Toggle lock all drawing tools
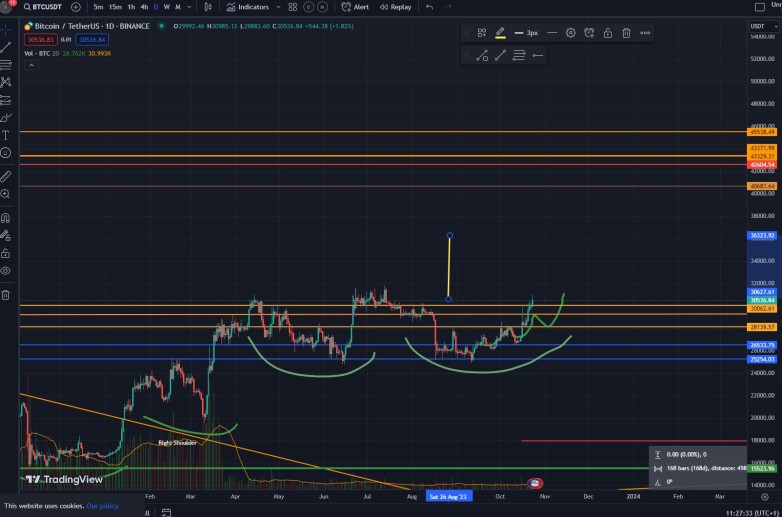The image size is (782, 517). pos(6,253)
